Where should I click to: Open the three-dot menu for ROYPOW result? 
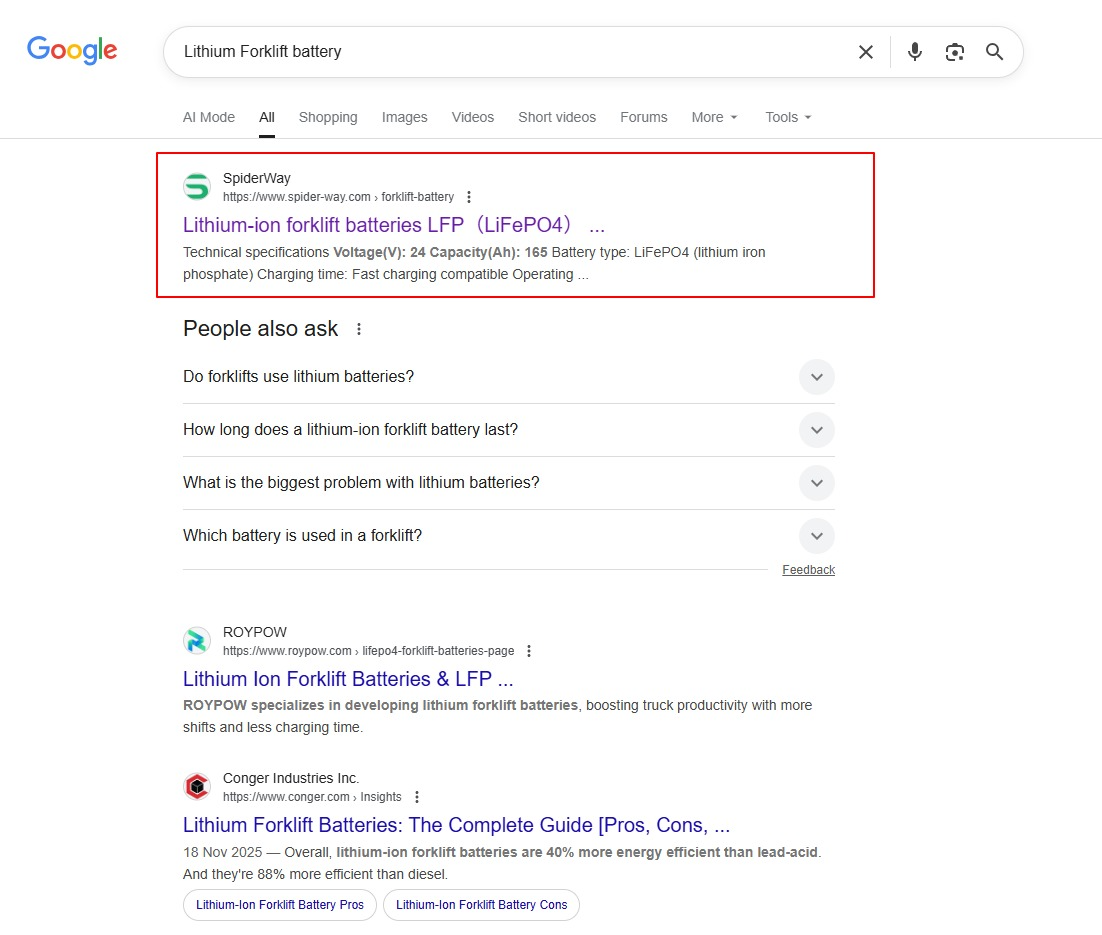(x=529, y=651)
